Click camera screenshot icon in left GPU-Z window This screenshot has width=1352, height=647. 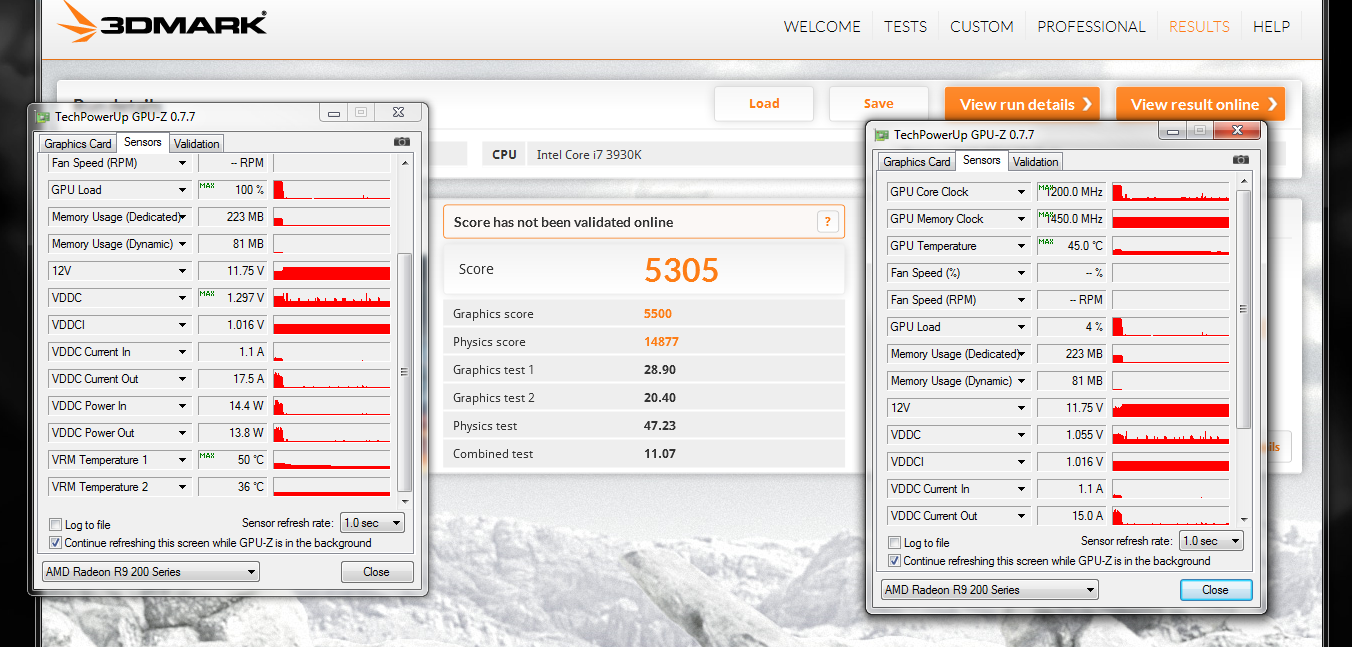401,142
